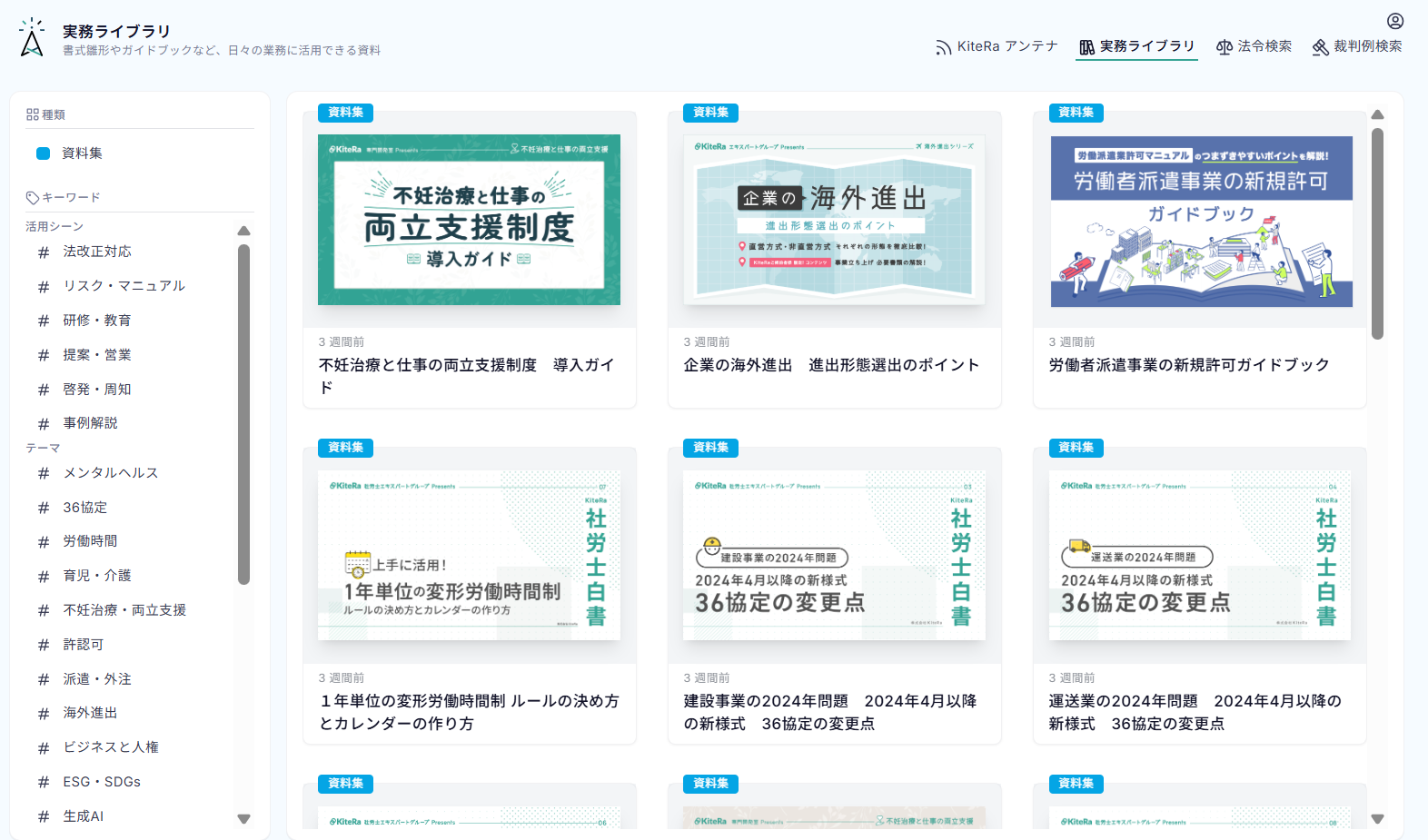Switch to the 法令検索 tab
The image size is (1428, 840).
pyautogui.click(x=1254, y=46)
